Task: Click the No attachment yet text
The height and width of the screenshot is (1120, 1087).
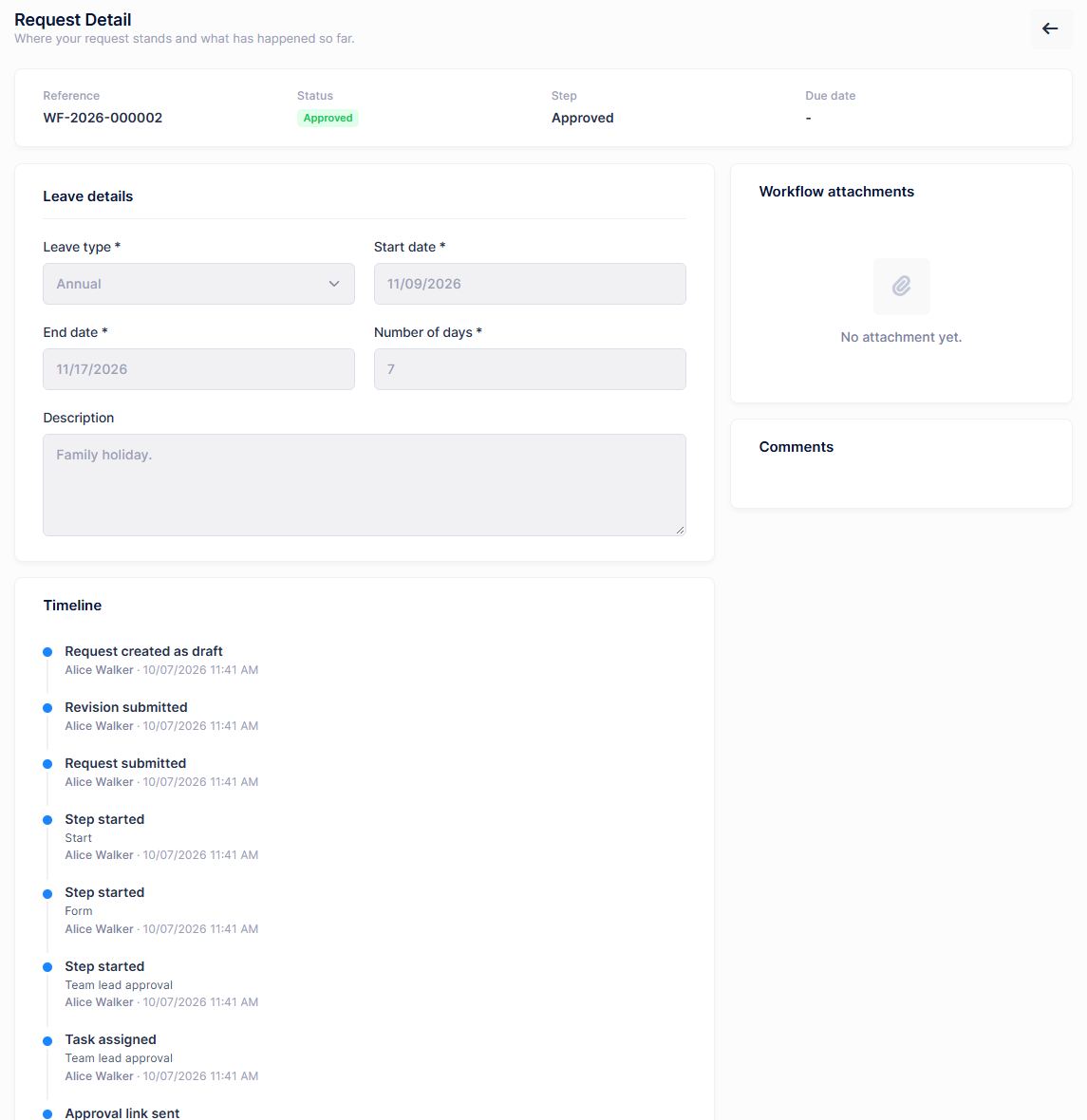Action: point(901,337)
